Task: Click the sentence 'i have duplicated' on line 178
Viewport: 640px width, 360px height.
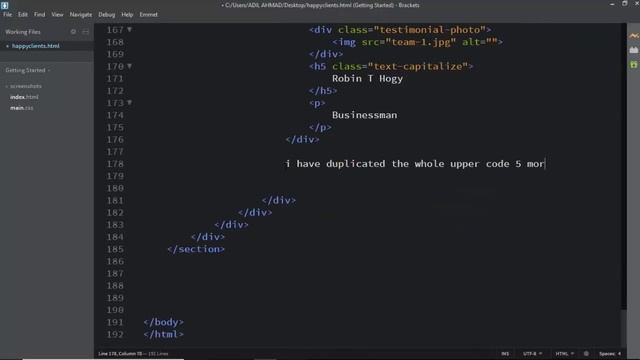Action: click(x=335, y=164)
